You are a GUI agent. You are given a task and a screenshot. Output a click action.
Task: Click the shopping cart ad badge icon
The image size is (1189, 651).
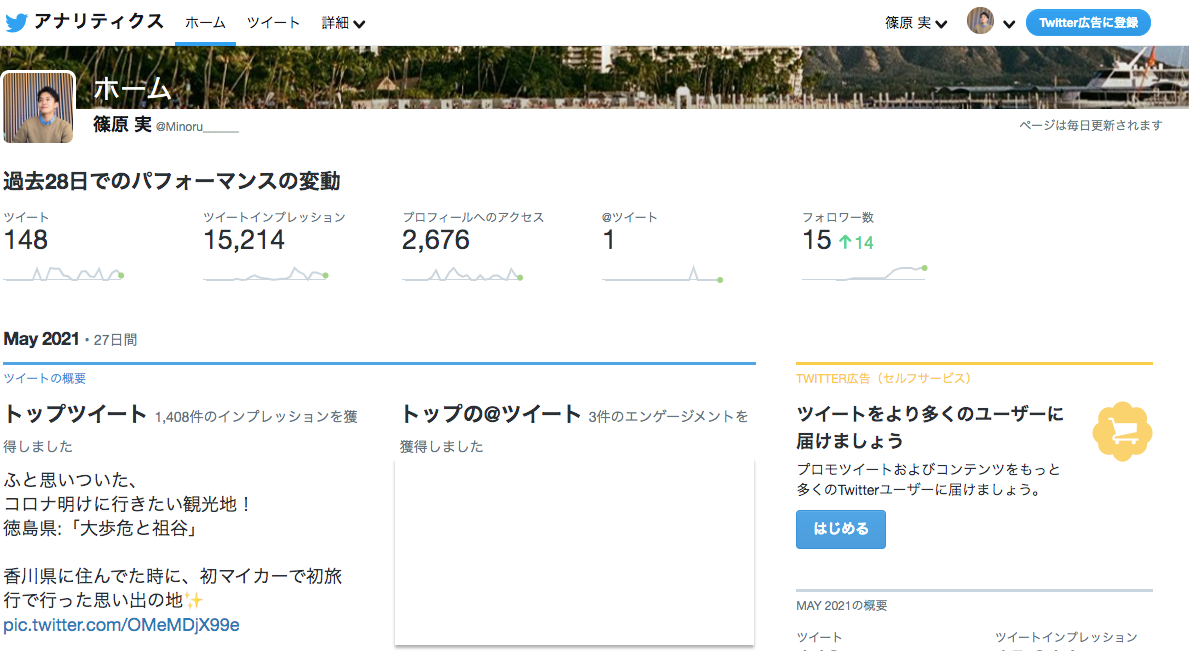[x=1122, y=431]
